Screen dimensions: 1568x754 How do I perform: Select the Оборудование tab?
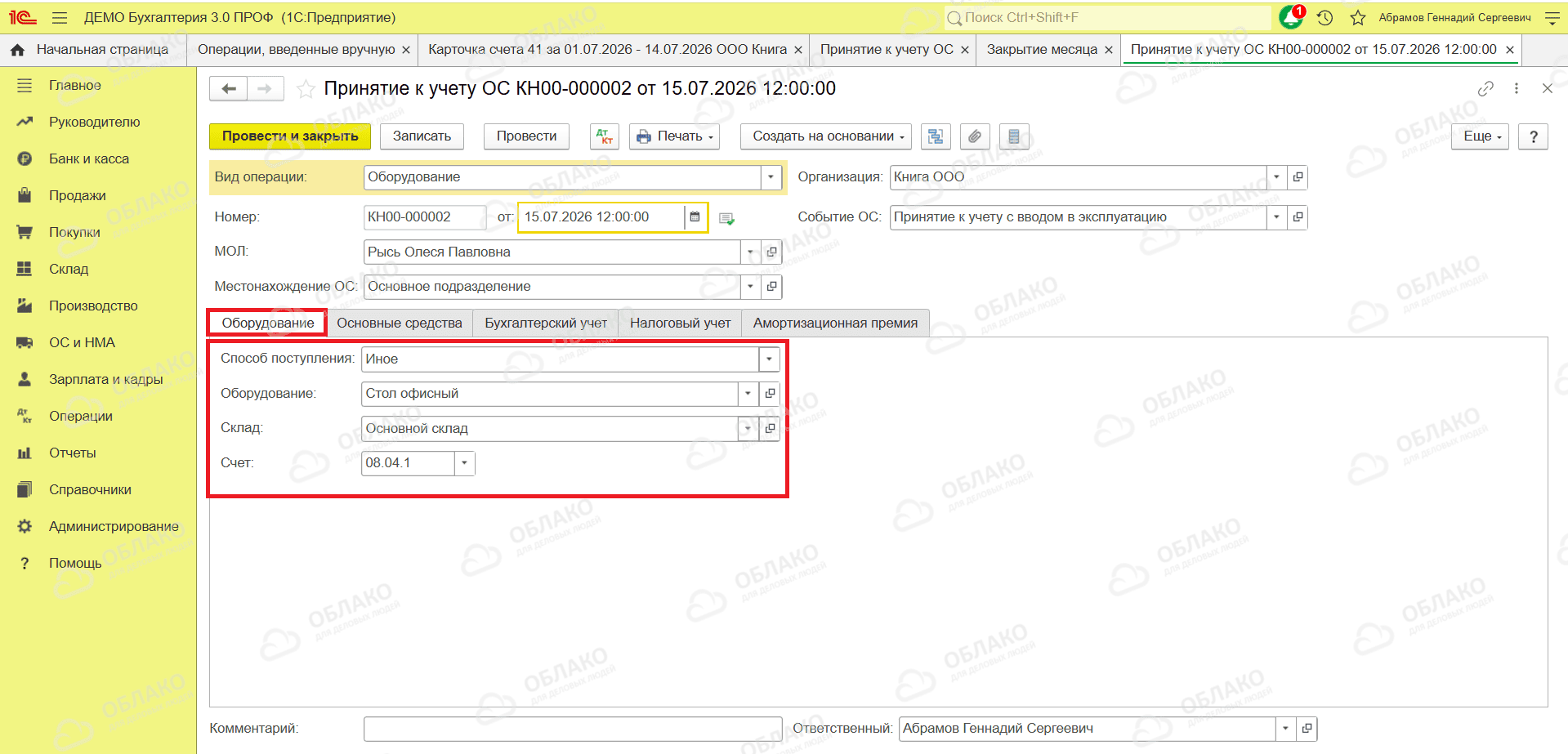tap(268, 323)
